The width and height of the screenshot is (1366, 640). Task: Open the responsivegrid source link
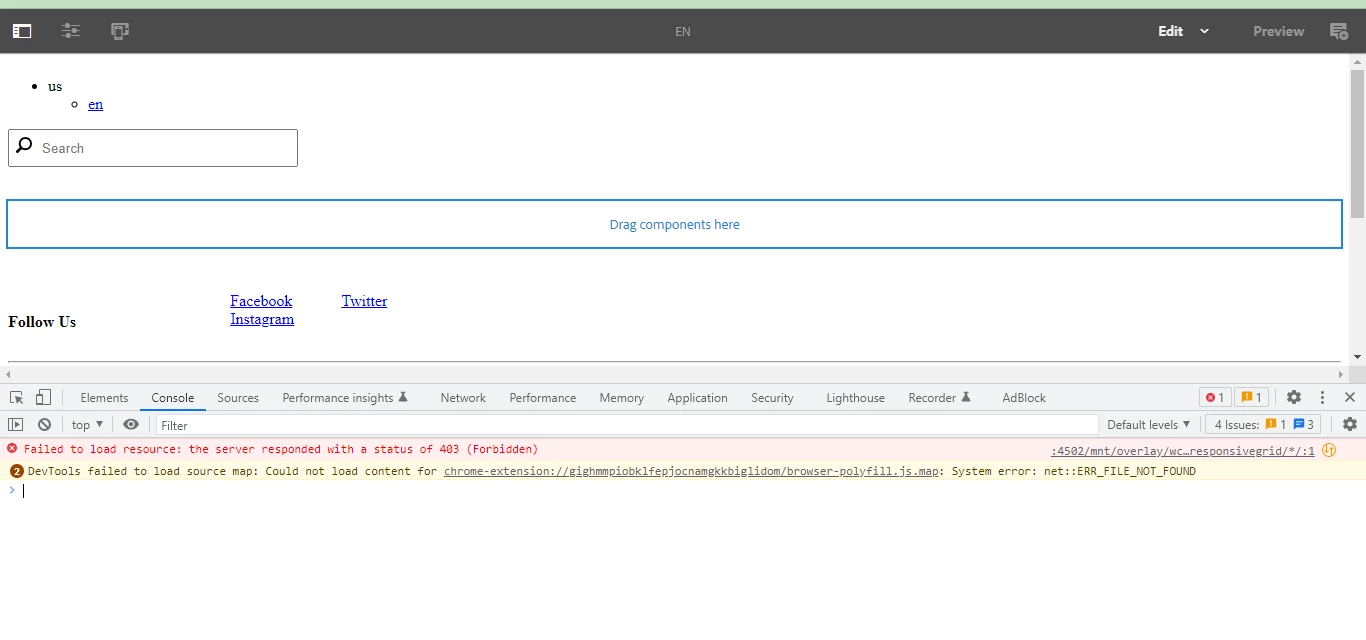[x=1183, y=450]
